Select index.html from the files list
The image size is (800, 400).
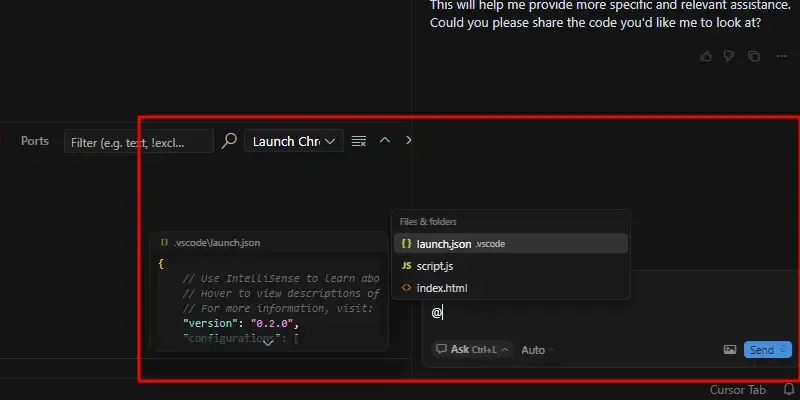tap(511, 288)
